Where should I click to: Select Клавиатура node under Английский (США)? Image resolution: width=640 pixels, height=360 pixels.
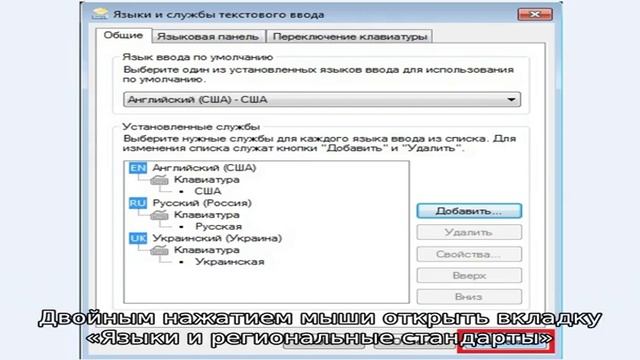click(x=207, y=180)
